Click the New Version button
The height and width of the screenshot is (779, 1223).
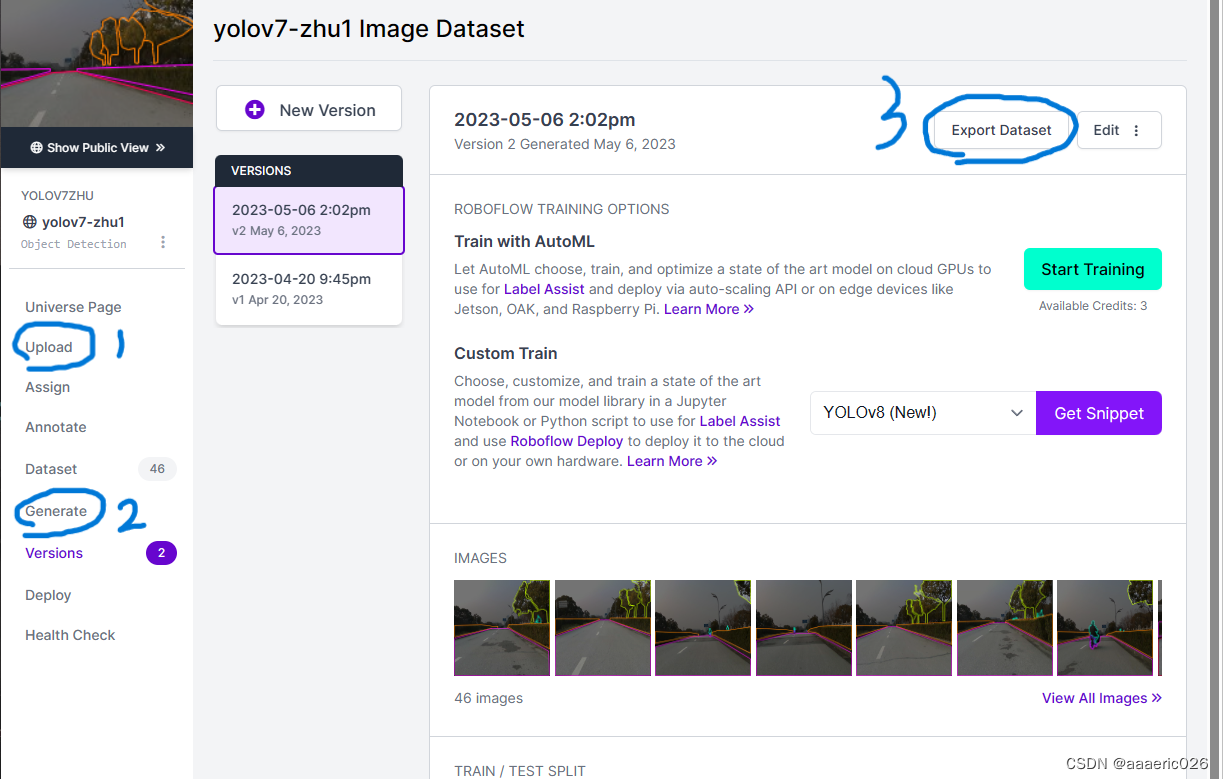pyautogui.click(x=309, y=109)
